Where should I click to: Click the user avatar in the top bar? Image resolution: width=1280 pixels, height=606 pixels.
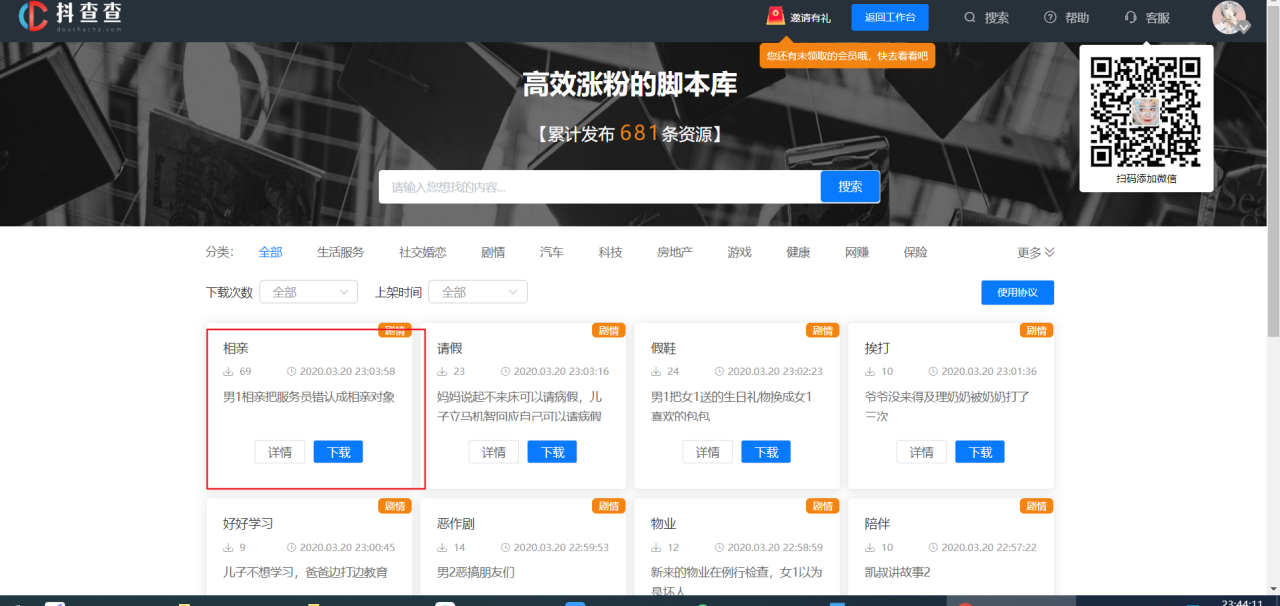click(1229, 17)
